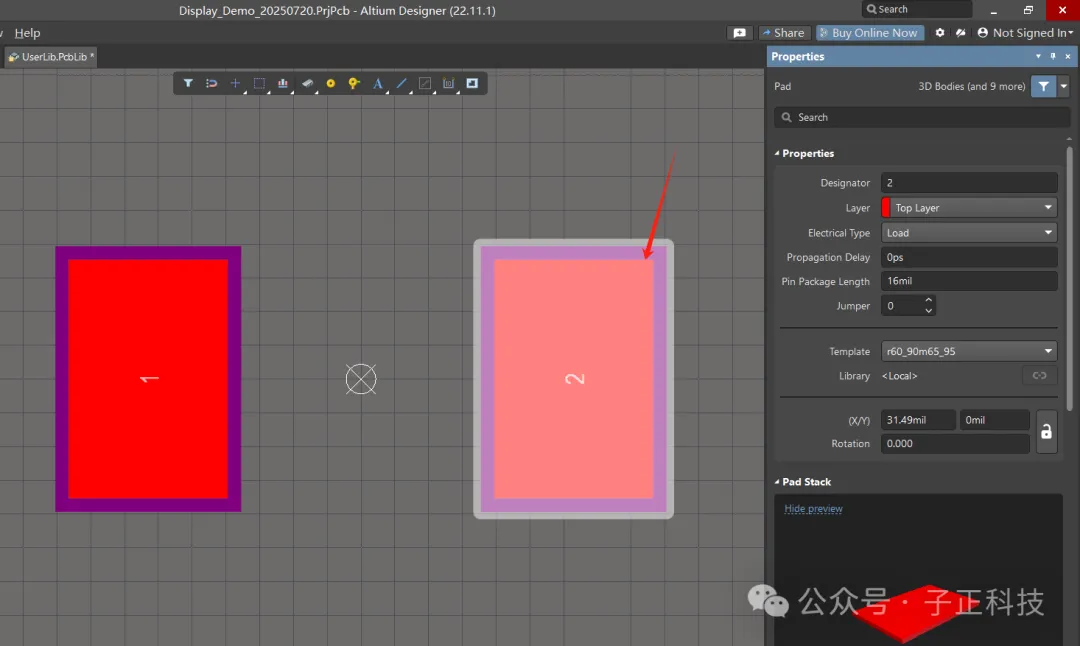The width and height of the screenshot is (1080, 646).
Task: Minimize the Altium Designer window
Action: pyautogui.click(x=993, y=10)
